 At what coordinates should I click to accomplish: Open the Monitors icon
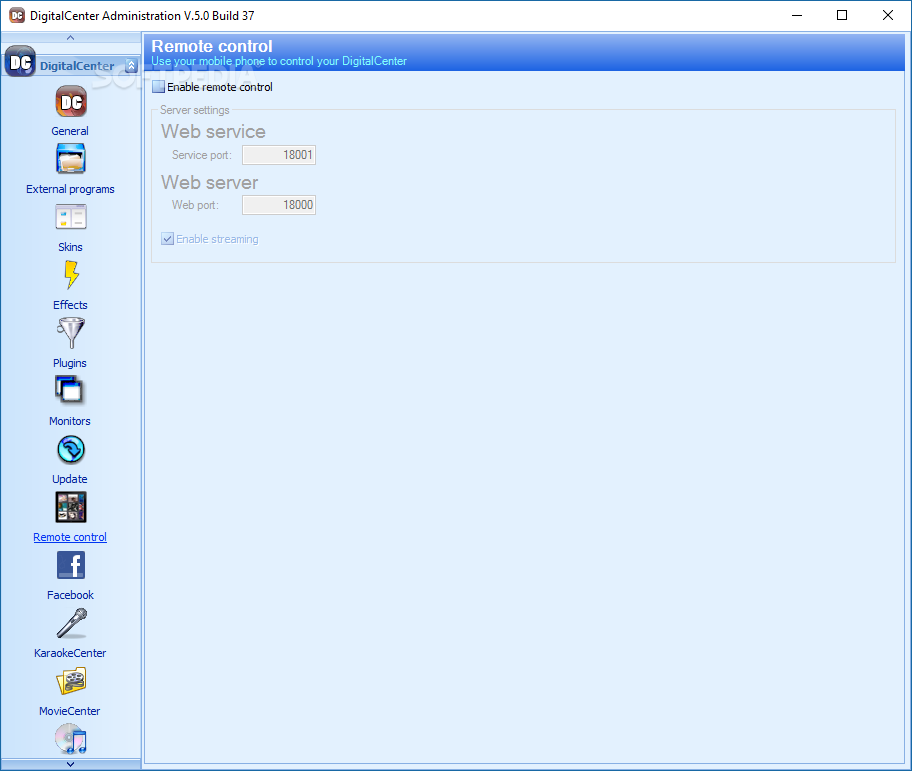click(x=70, y=390)
